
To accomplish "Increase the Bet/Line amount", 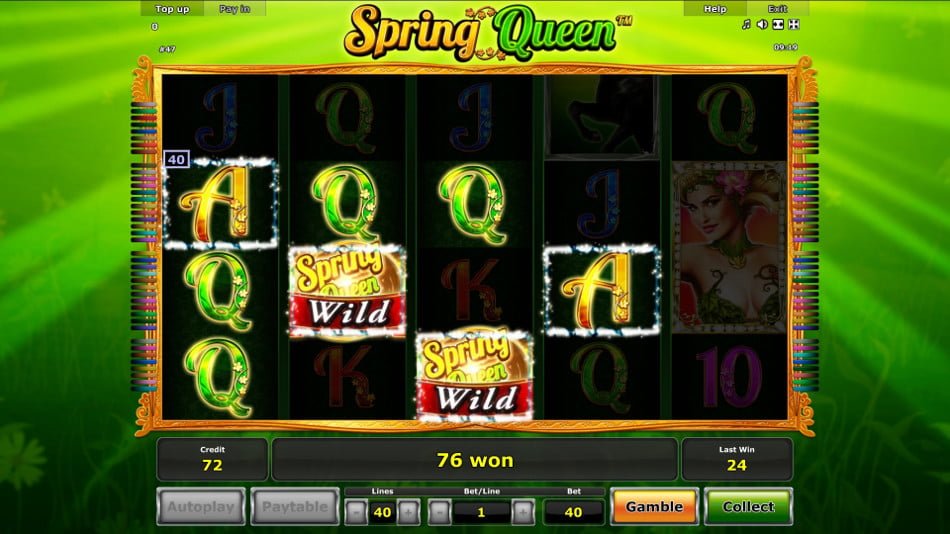I will 523,512.
